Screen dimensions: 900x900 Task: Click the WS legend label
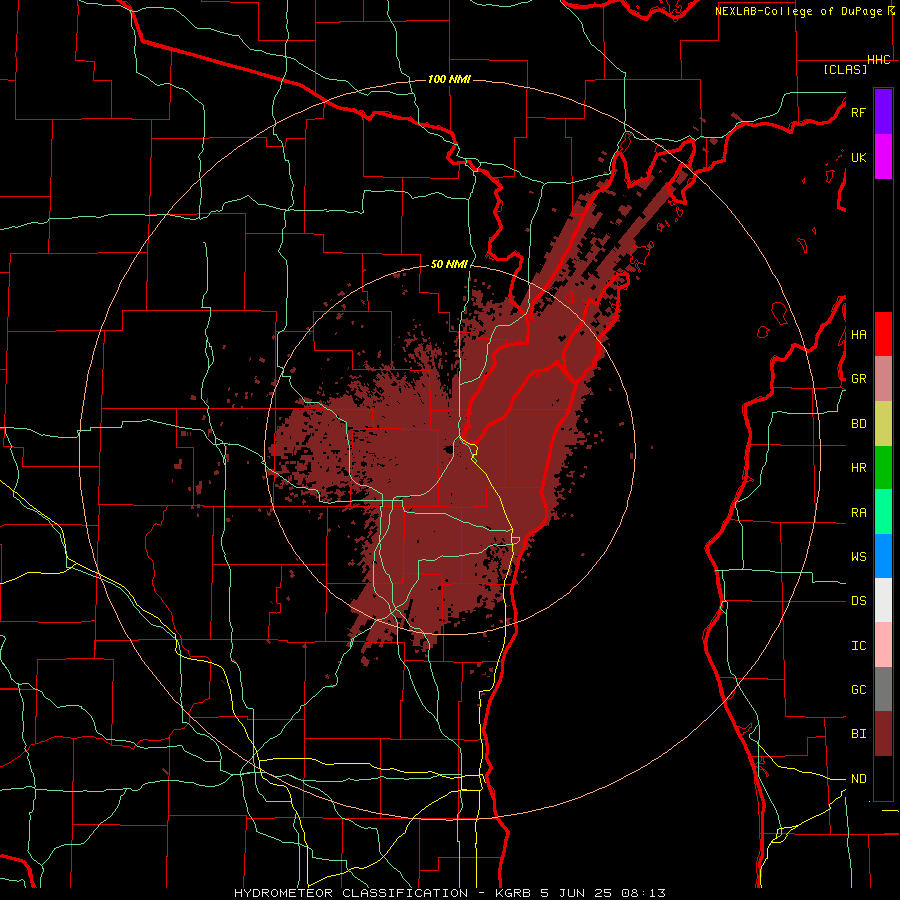[858, 557]
